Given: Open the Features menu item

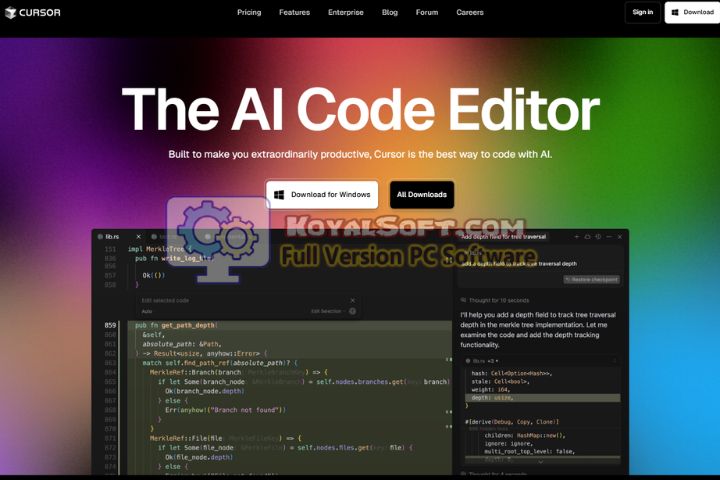Looking at the screenshot, I should coord(294,12).
